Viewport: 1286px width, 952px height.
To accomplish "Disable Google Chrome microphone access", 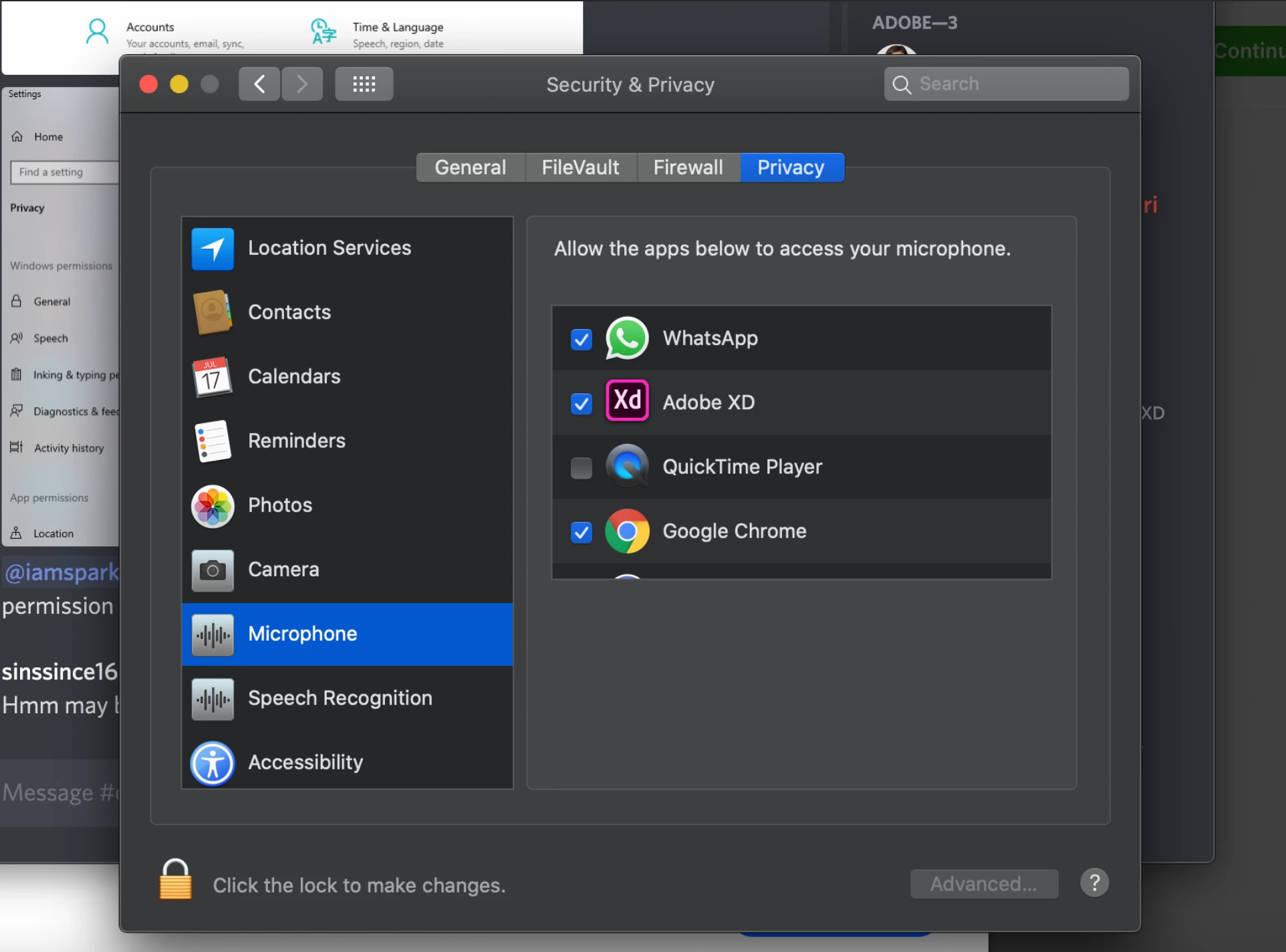I will click(x=581, y=531).
